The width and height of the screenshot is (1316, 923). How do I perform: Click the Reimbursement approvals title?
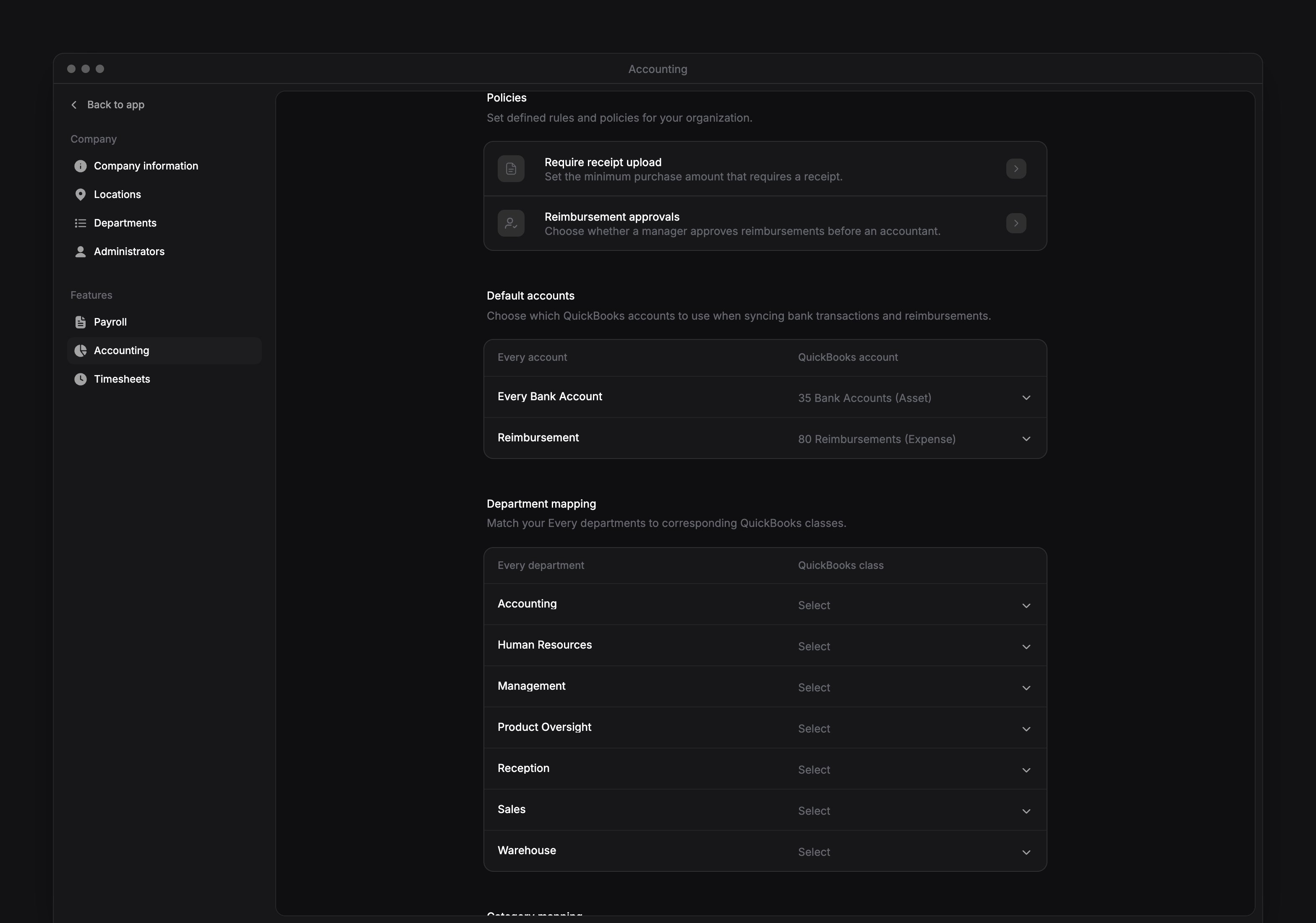[x=611, y=217]
